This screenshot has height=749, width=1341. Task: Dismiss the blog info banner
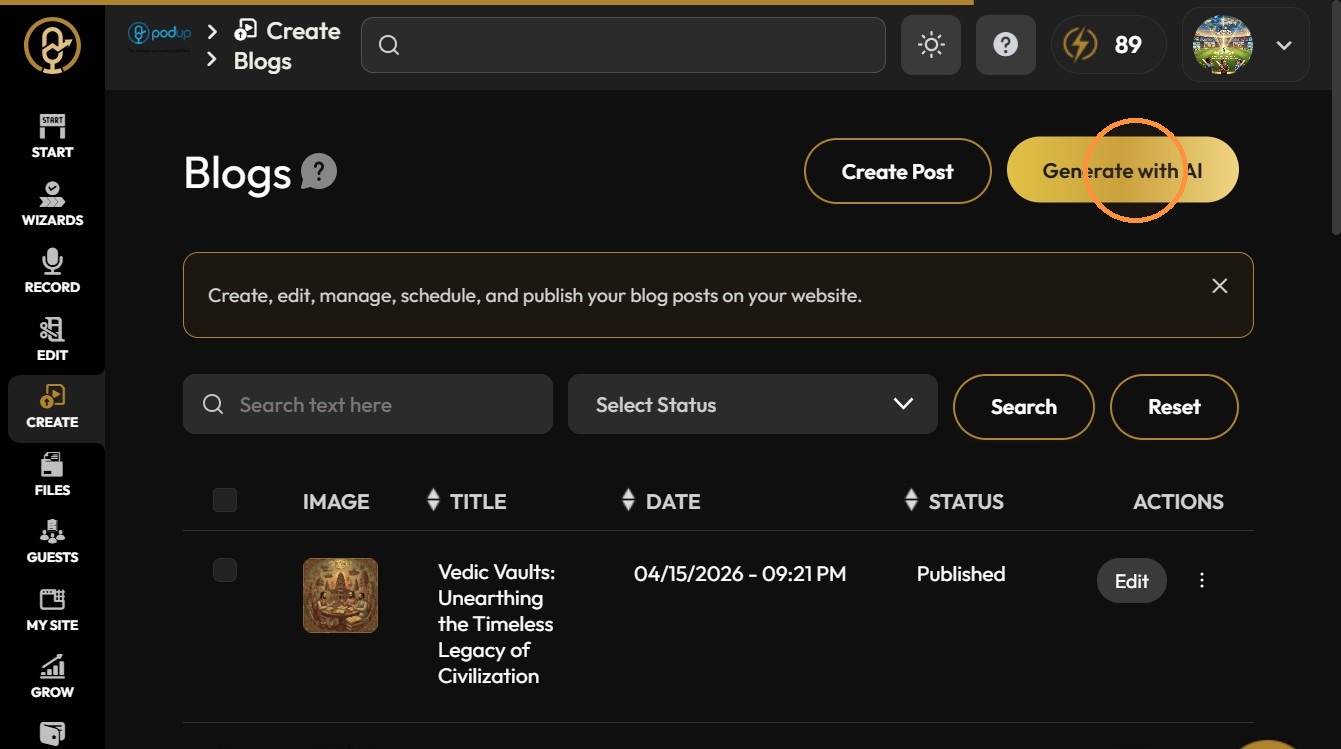1220,286
